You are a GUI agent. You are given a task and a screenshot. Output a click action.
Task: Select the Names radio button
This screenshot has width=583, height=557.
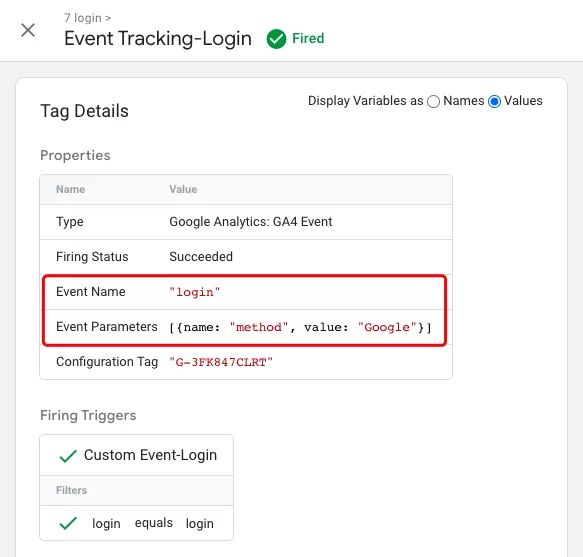tap(433, 102)
